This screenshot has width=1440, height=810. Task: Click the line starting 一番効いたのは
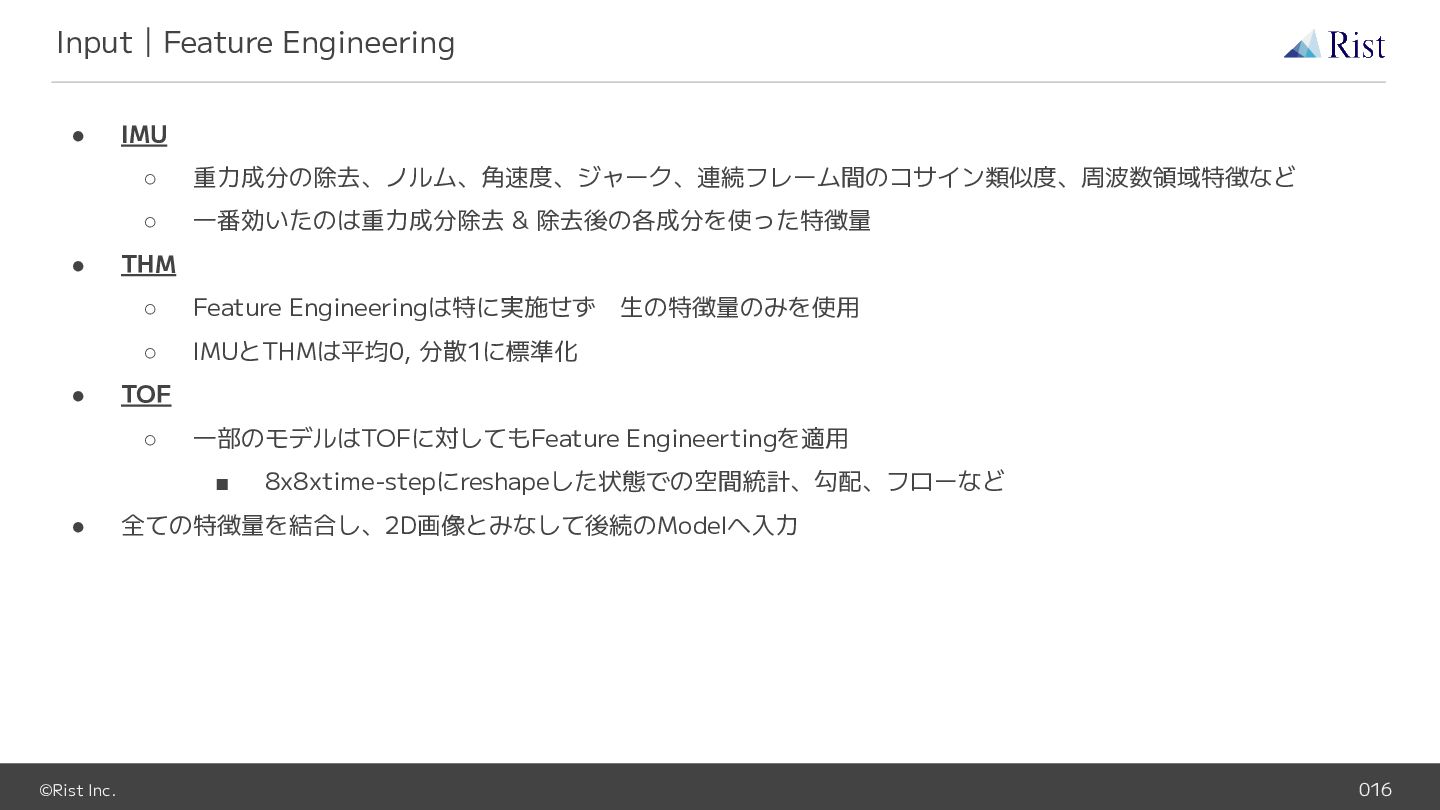[x=532, y=220]
